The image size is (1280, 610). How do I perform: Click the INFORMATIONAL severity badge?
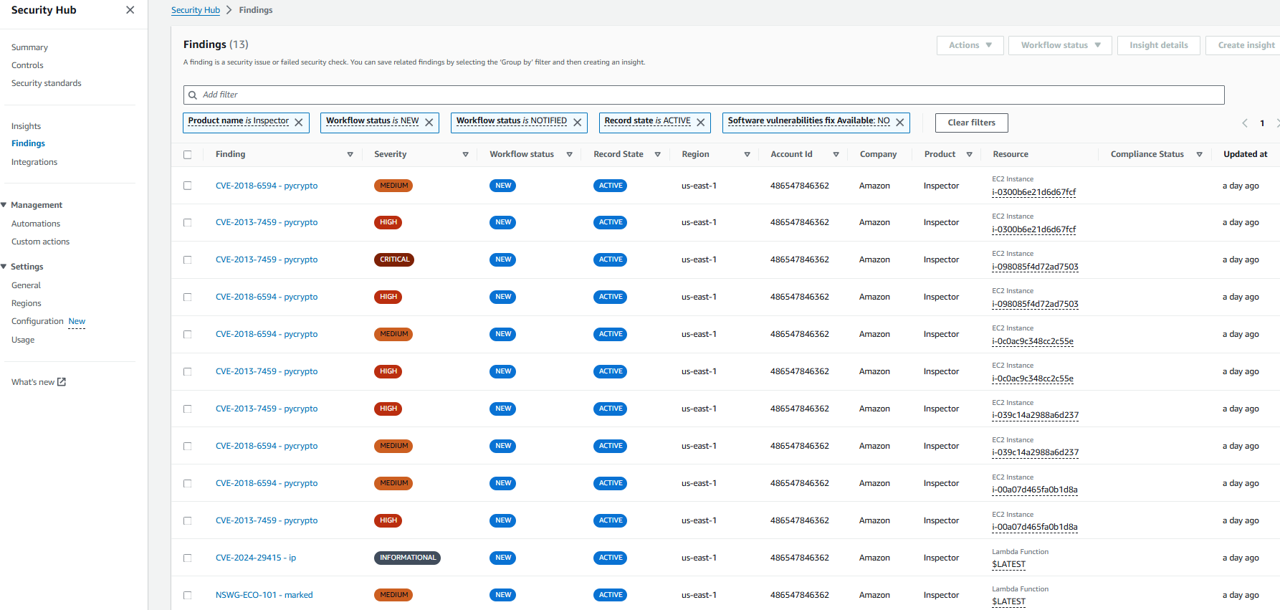point(407,558)
